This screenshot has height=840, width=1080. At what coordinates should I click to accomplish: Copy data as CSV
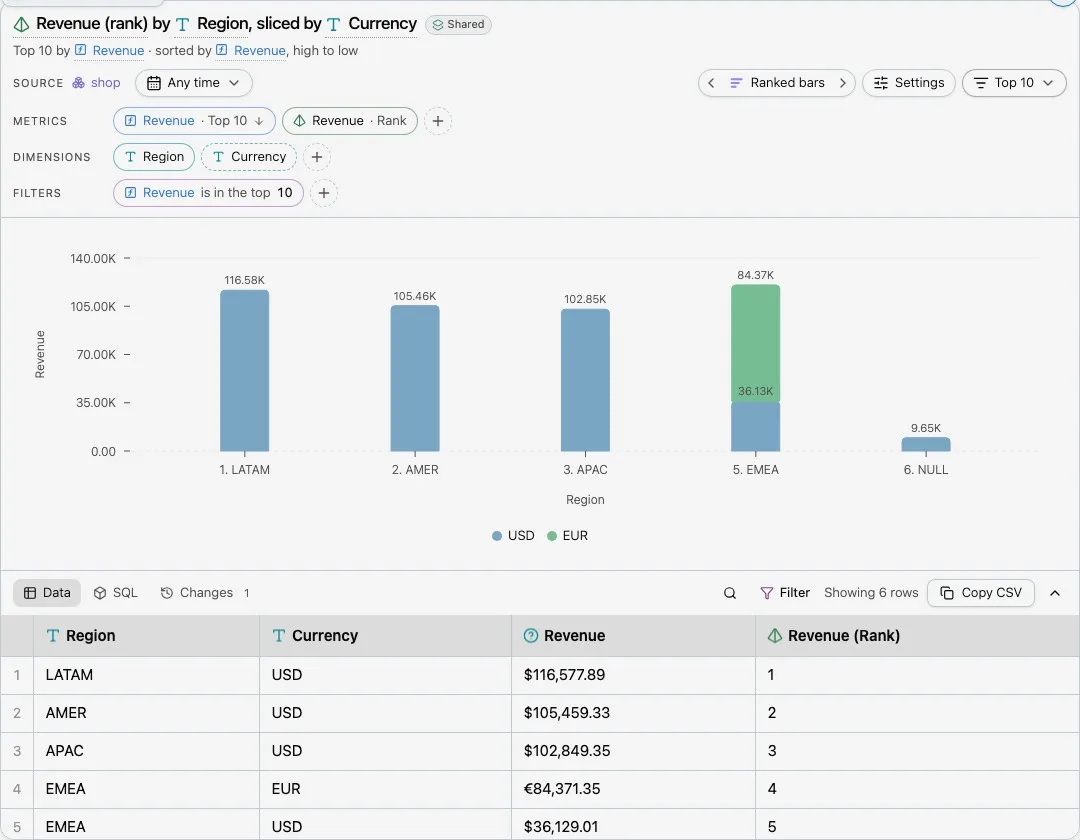(x=981, y=593)
